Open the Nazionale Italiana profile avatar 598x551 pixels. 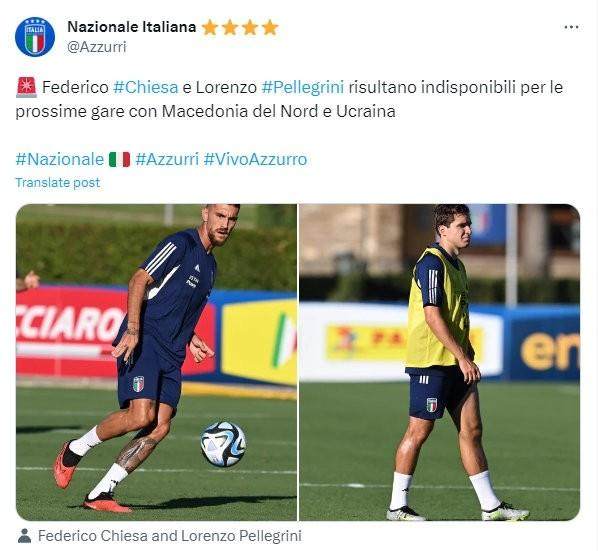click(x=35, y=37)
